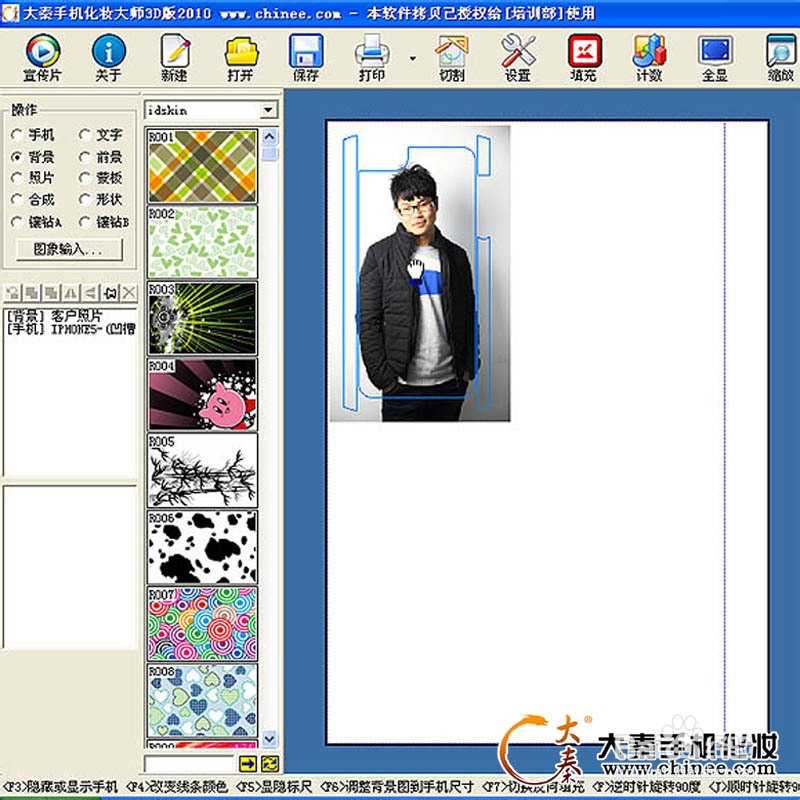Open a file with 打开

click(x=240, y=58)
